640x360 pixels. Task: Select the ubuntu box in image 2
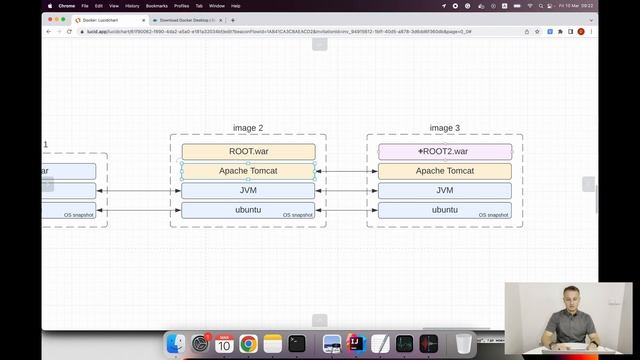248,210
